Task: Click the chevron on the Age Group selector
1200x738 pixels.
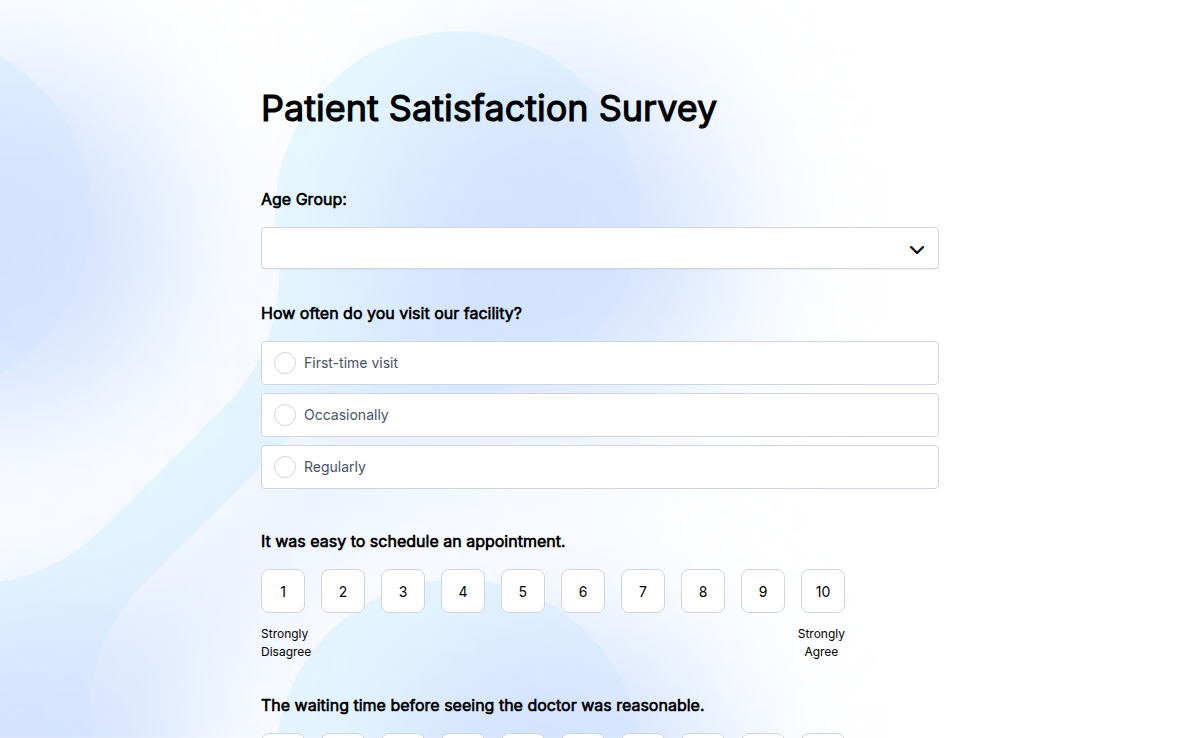Action: (x=916, y=248)
